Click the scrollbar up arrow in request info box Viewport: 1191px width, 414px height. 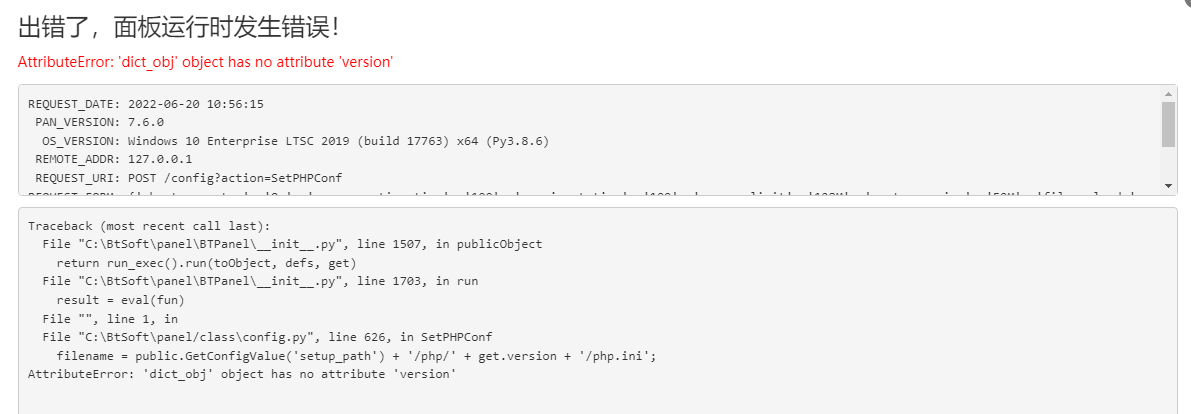tap(1168, 93)
